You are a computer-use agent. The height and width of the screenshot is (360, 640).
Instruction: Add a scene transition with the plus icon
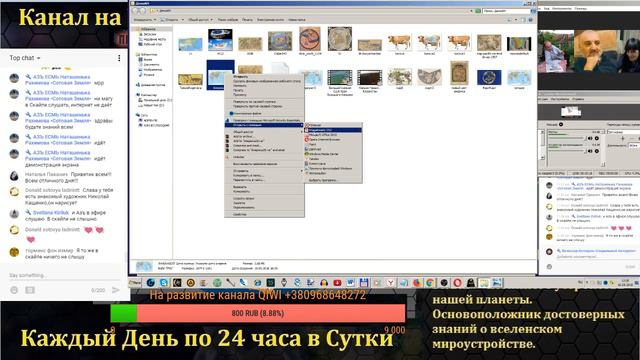(x=622, y=138)
